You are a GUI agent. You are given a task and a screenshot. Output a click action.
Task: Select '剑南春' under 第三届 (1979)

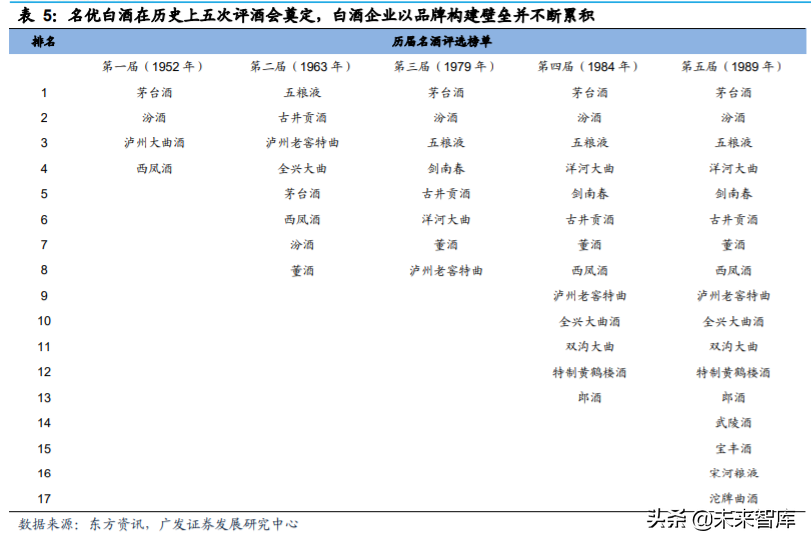(446, 169)
